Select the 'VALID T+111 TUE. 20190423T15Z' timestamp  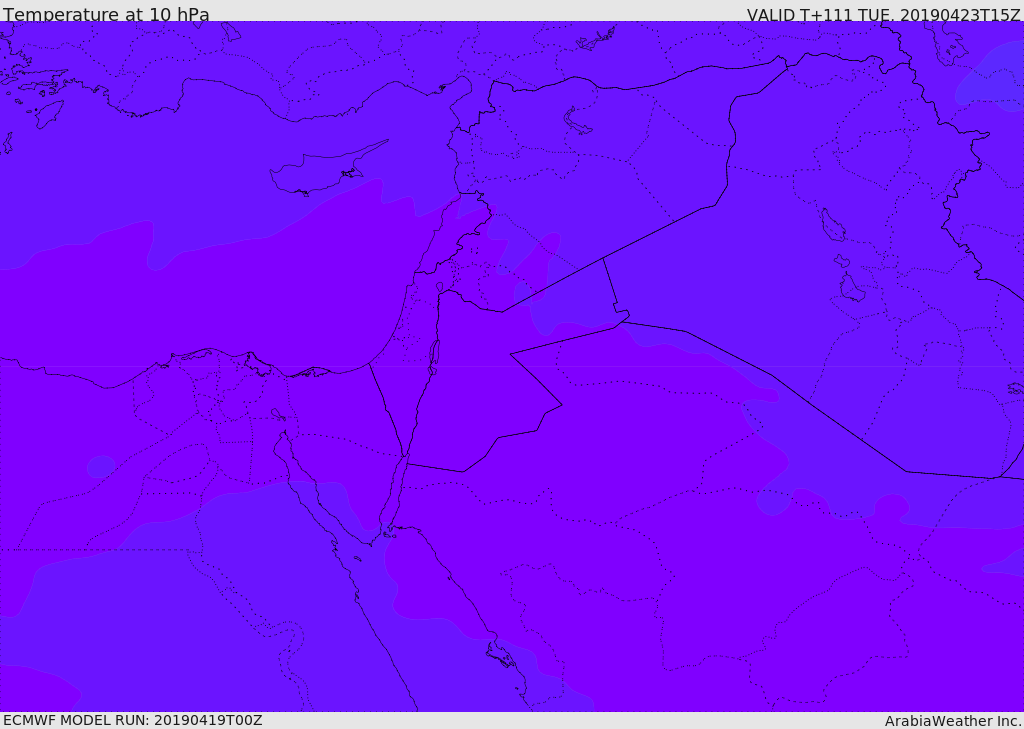tap(883, 14)
